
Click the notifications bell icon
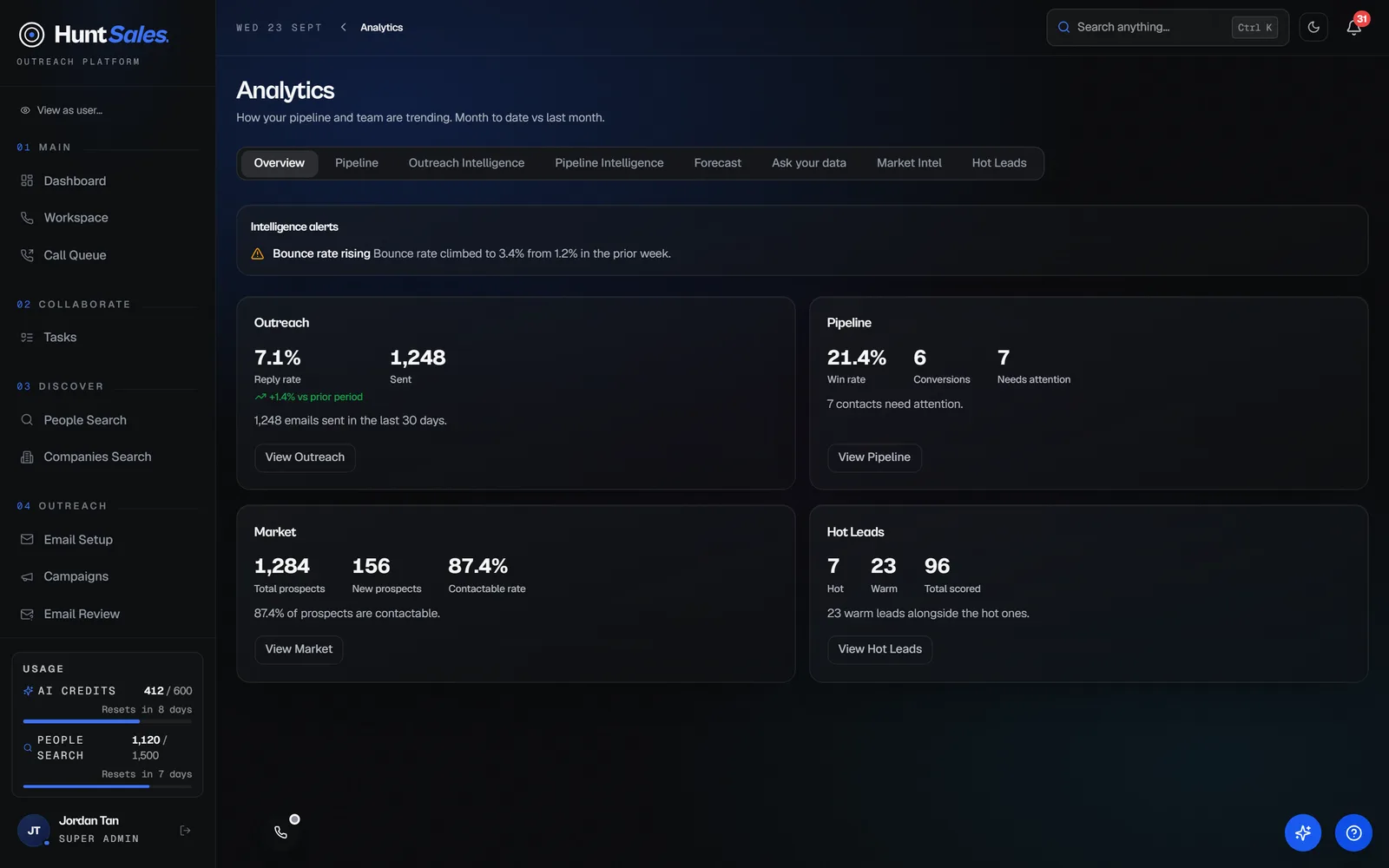coord(1354,28)
